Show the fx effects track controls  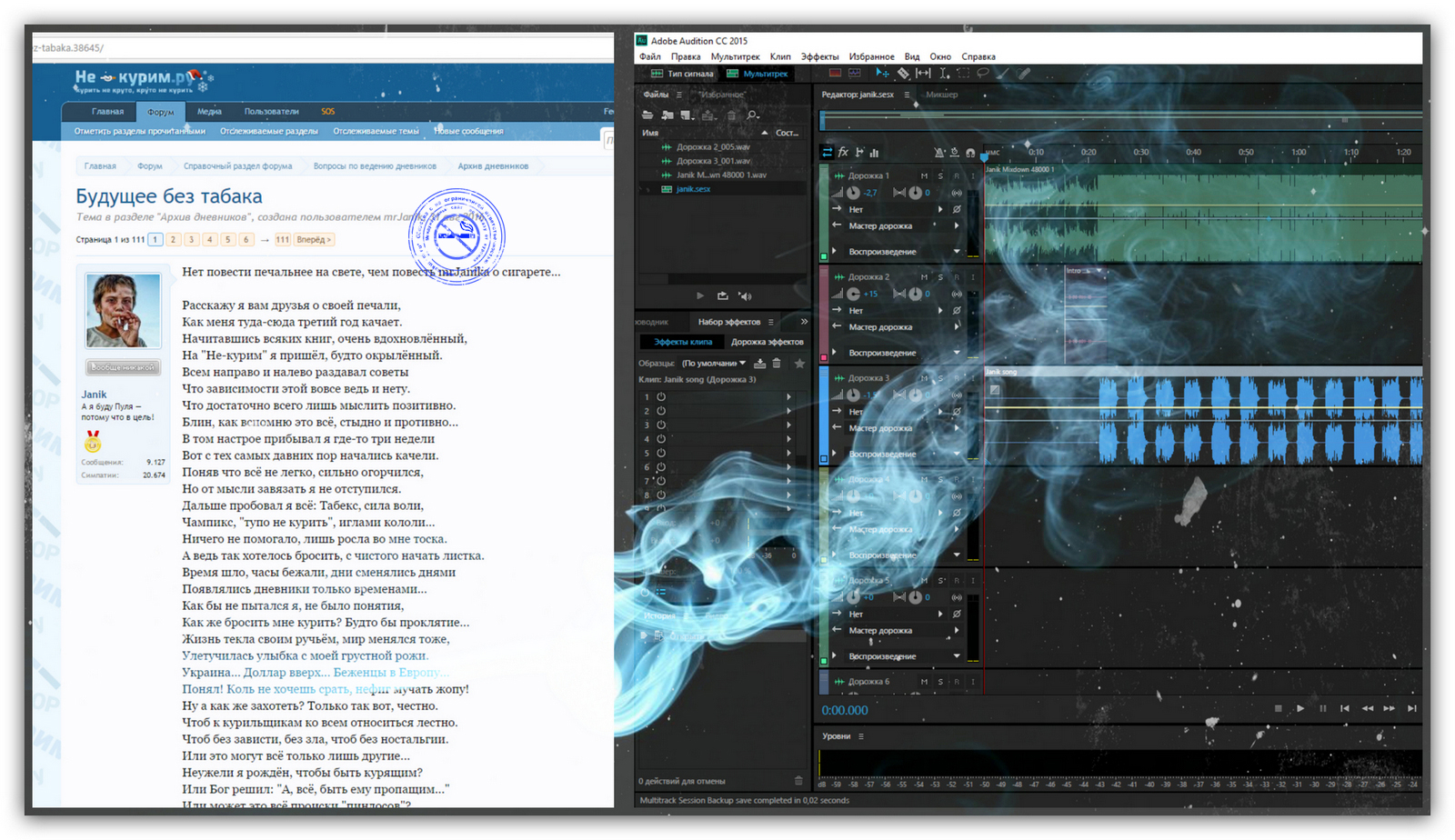[843, 153]
